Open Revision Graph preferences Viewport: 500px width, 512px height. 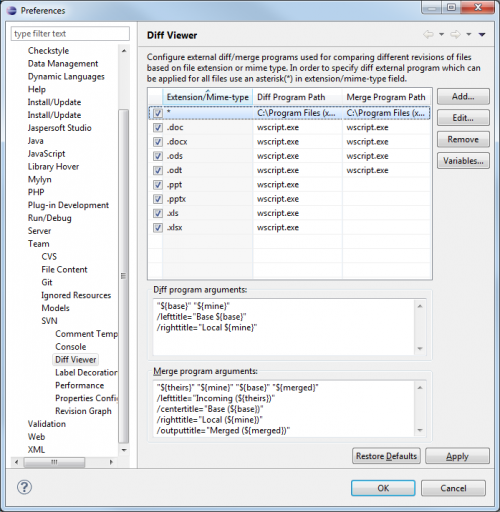point(83,411)
